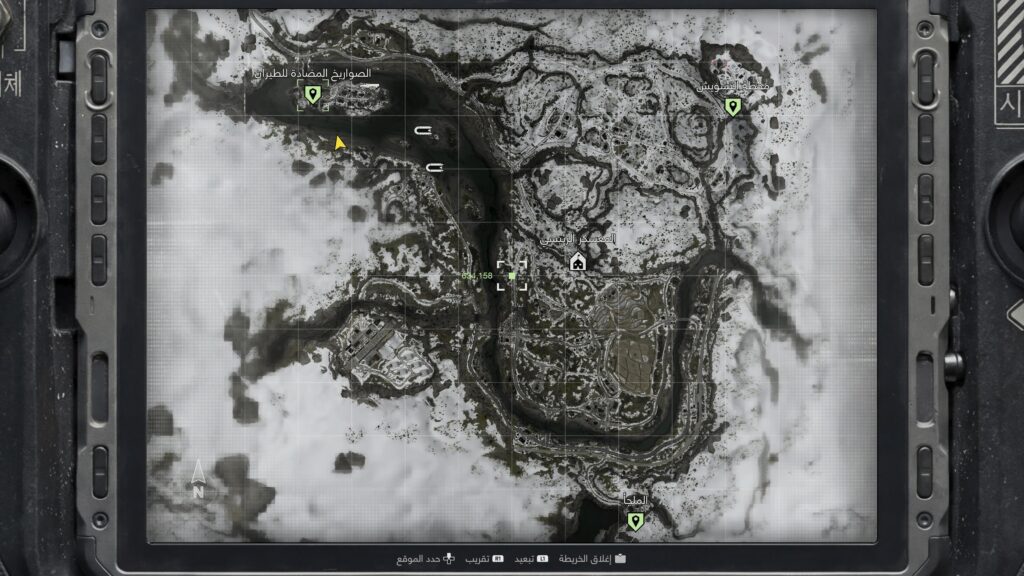The height and width of the screenshot is (576, 1024).
Task: Click the yellow player arrow marker
Action: pos(339,142)
